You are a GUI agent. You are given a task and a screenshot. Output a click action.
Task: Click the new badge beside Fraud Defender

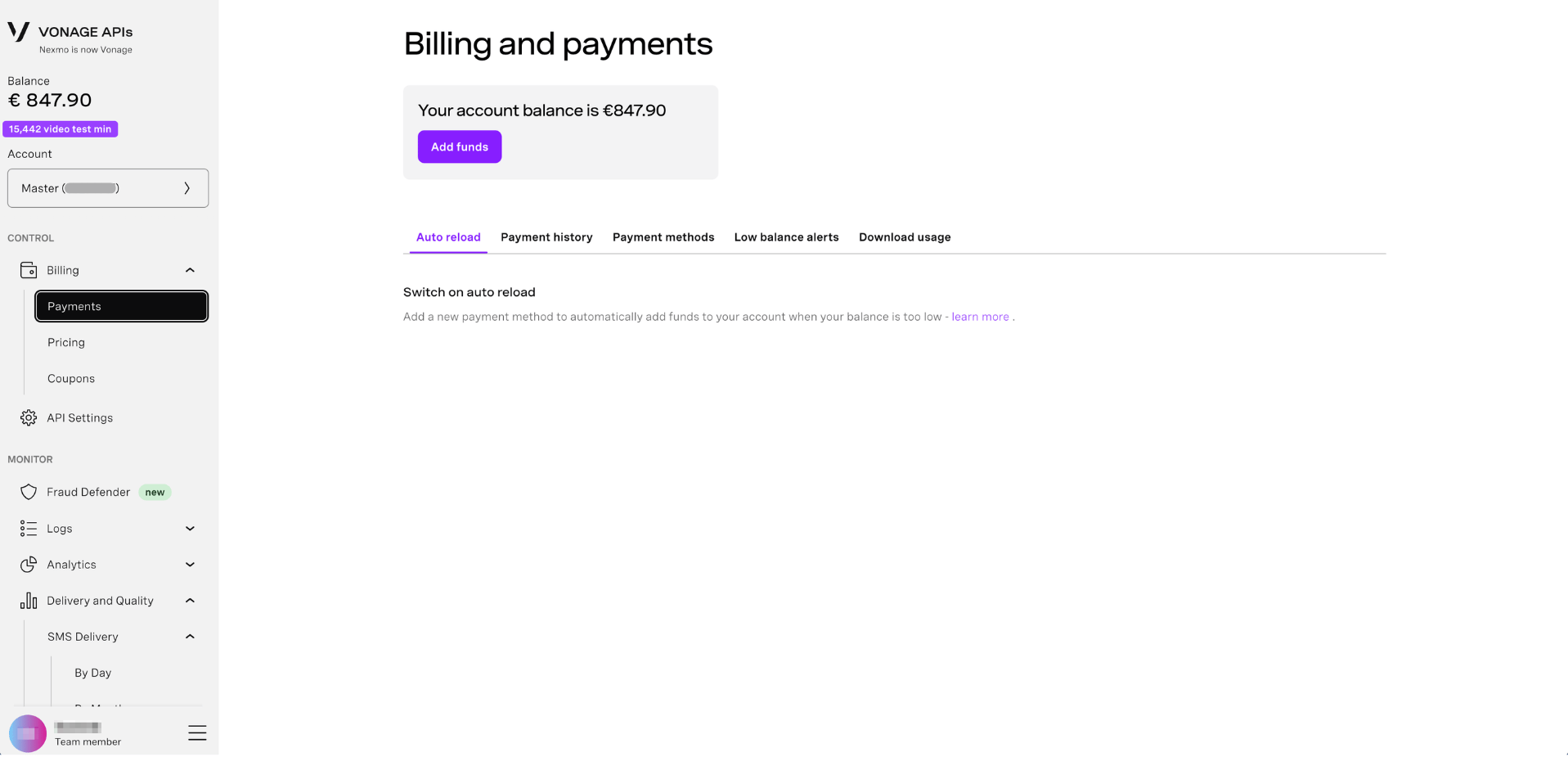click(155, 492)
